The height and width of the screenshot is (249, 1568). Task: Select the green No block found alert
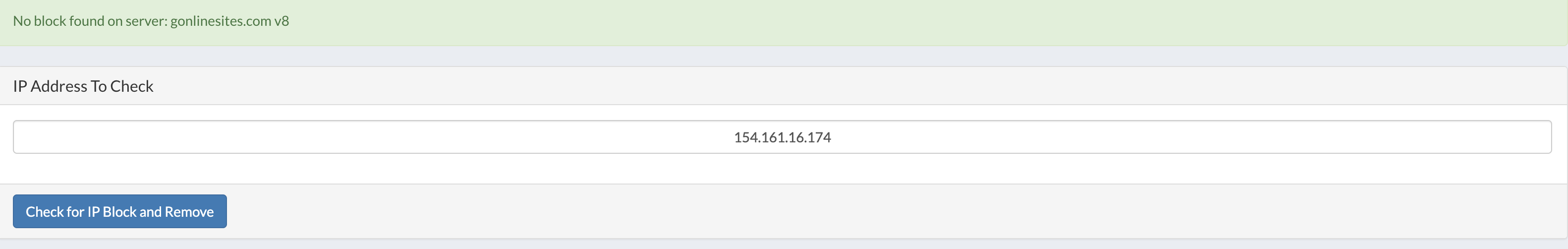784,22
